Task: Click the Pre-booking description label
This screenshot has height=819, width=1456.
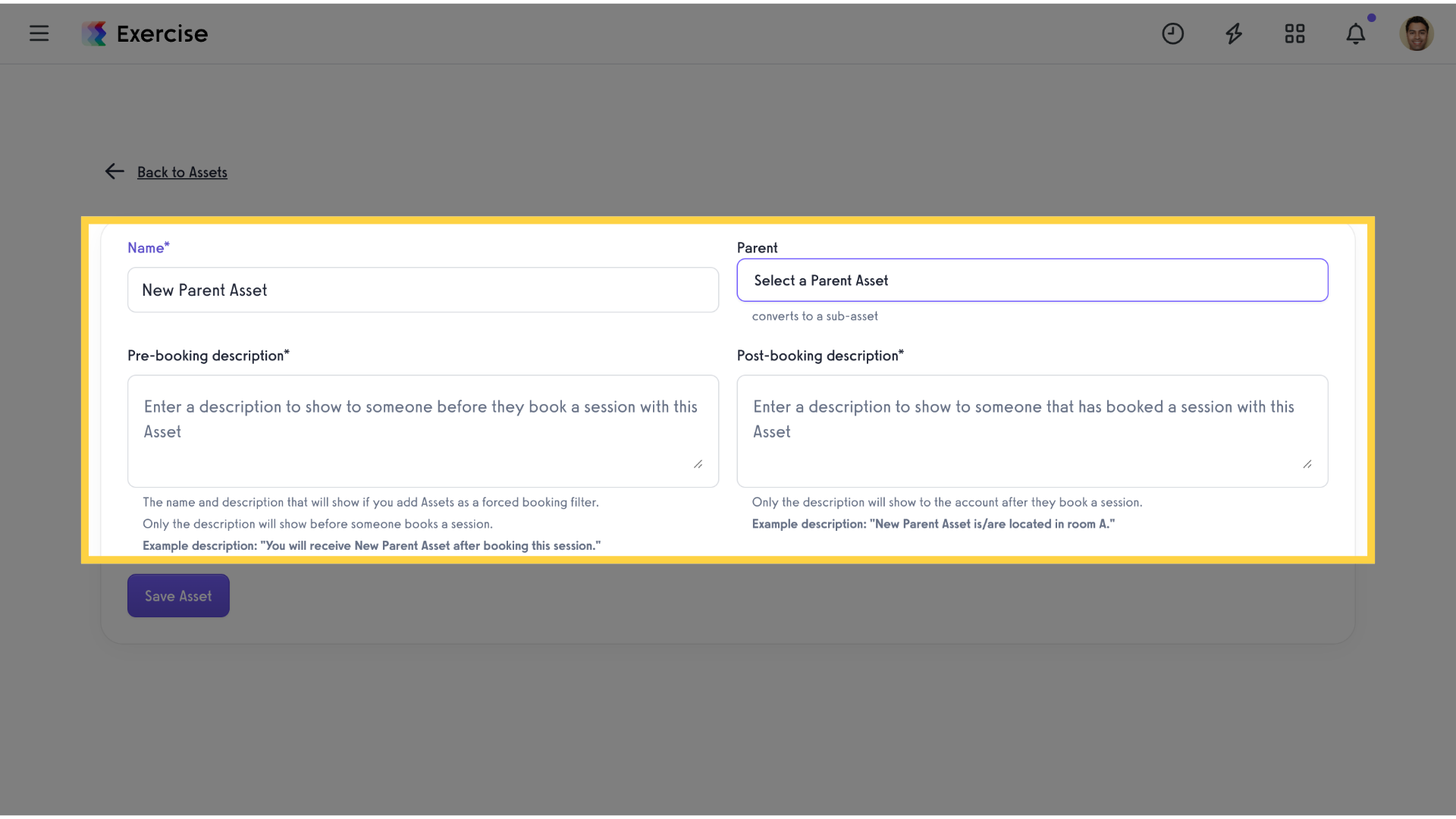Action: tap(209, 356)
